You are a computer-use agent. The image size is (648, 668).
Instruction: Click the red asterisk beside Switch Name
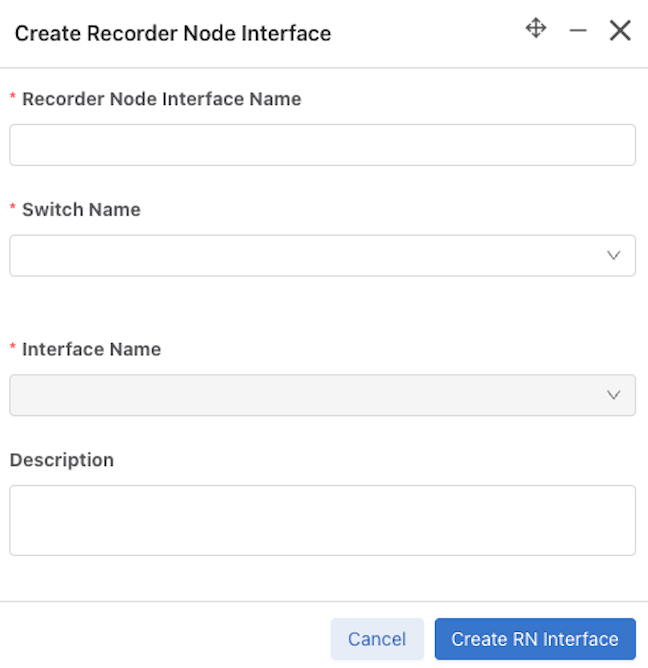(x=13, y=207)
